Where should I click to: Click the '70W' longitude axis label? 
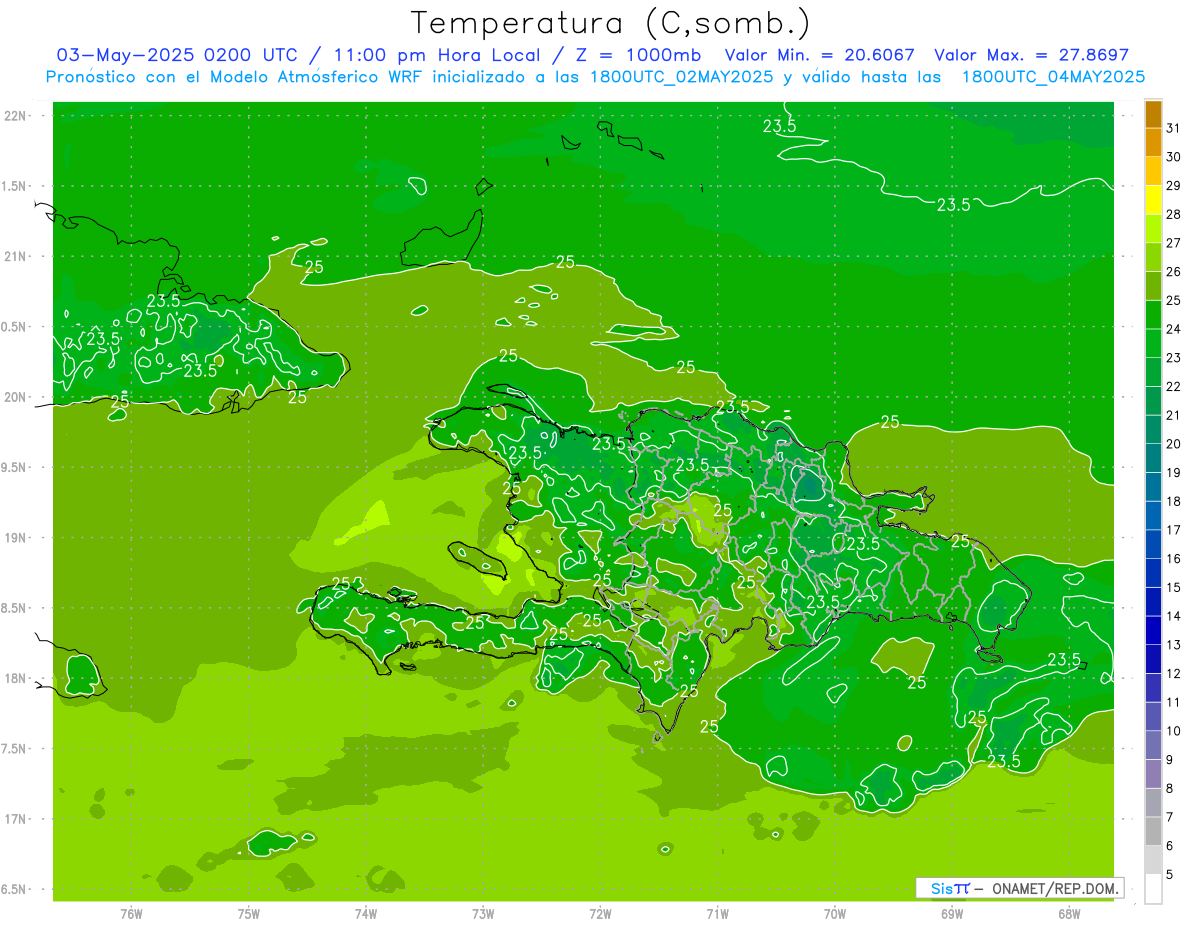click(x=835, y=914)
